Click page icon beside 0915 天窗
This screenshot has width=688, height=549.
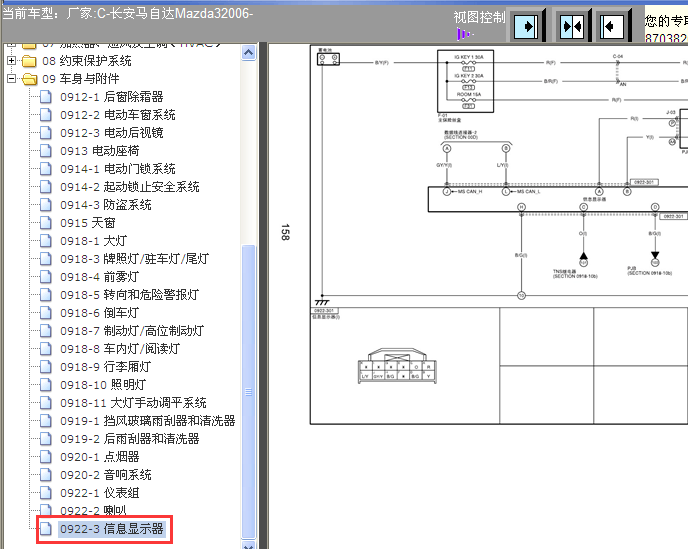coord(46,223)
